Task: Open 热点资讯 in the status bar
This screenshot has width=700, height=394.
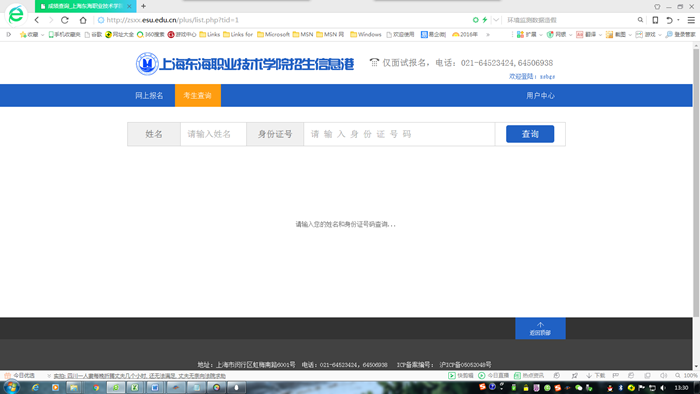Action: [529, 376]
